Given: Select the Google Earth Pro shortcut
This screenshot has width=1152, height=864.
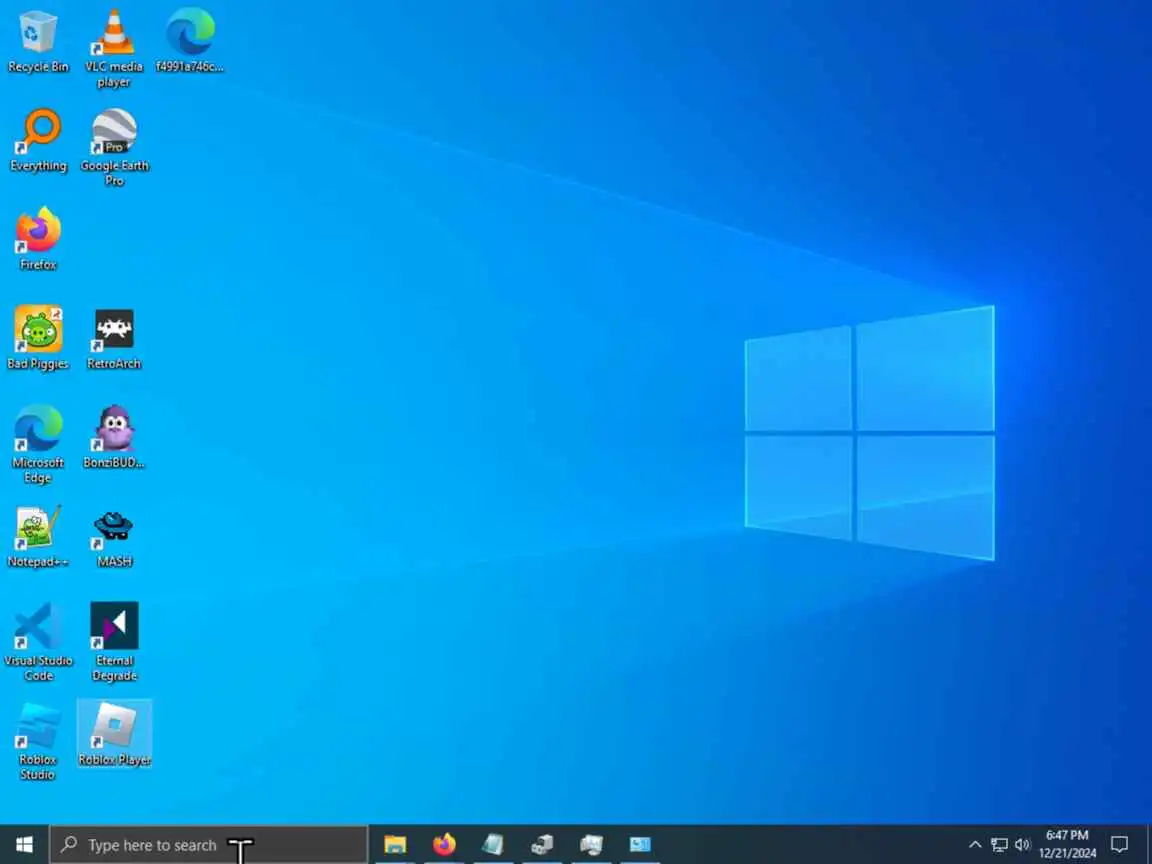Looking at the screenshot, I should pyautogui.click(x=114, y=148).
